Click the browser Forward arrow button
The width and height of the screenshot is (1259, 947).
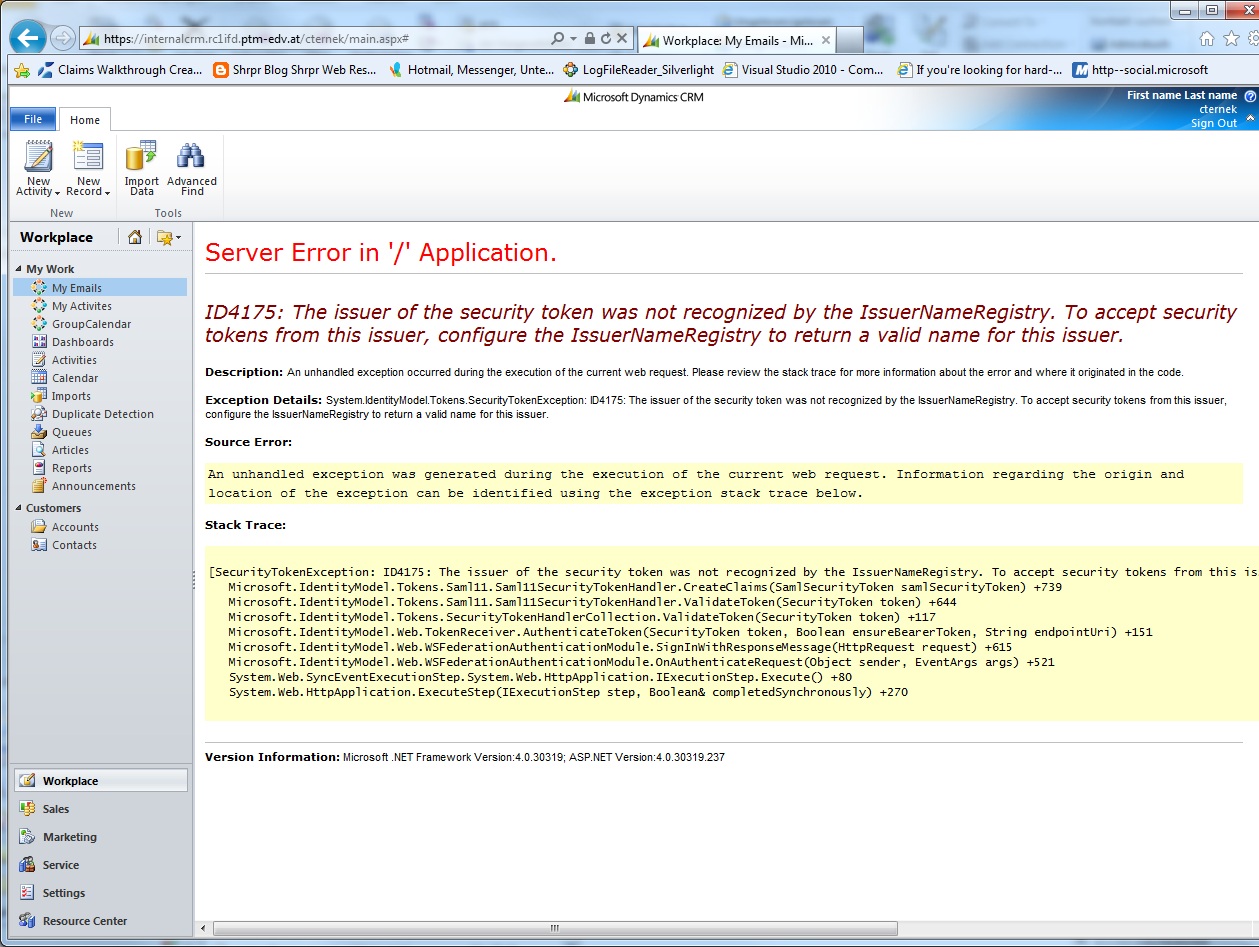click(x=63, y=39)
